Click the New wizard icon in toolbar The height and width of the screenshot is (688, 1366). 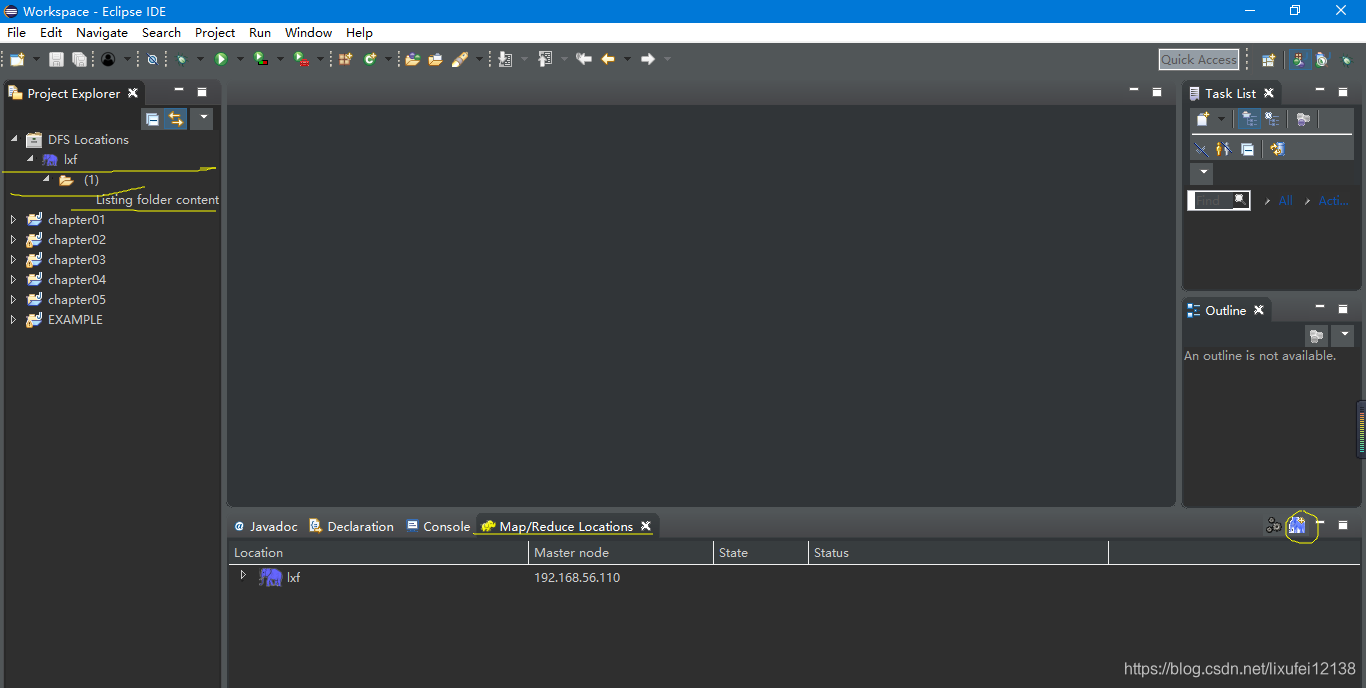[17, 59]
